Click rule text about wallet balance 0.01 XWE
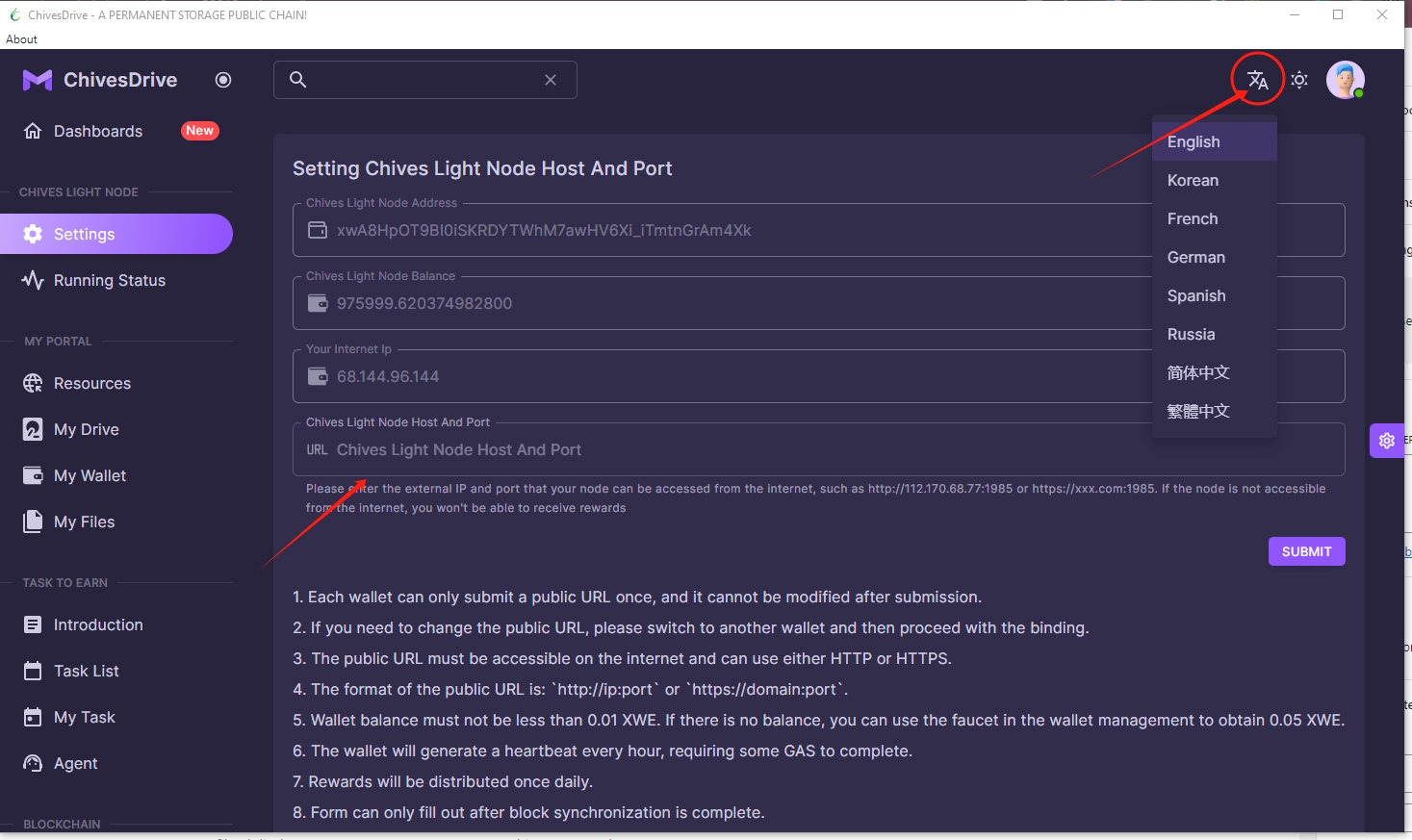The height and width of the screenshot is (840, 1412). 818,720
